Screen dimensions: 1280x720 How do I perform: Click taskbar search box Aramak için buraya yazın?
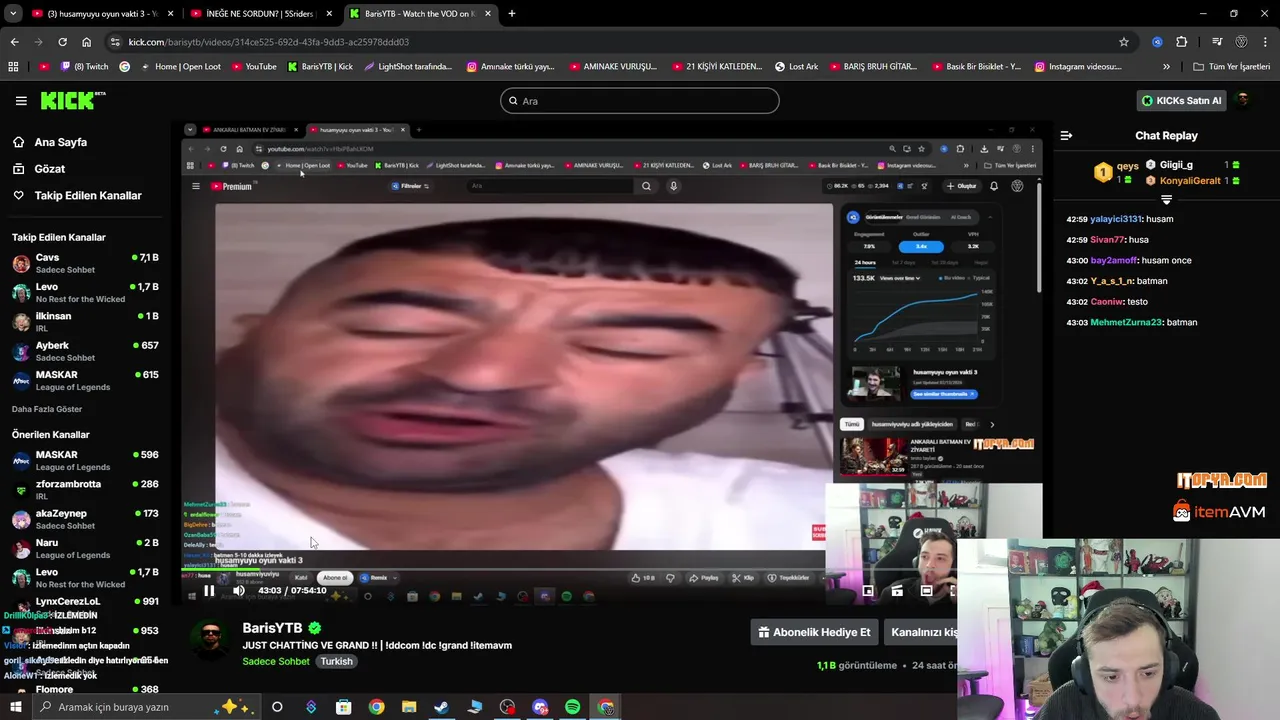[146, 707]
